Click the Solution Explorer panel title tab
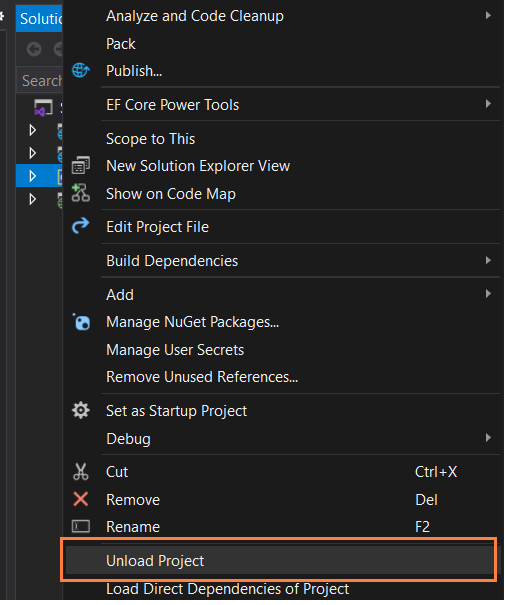 [39, 19]
